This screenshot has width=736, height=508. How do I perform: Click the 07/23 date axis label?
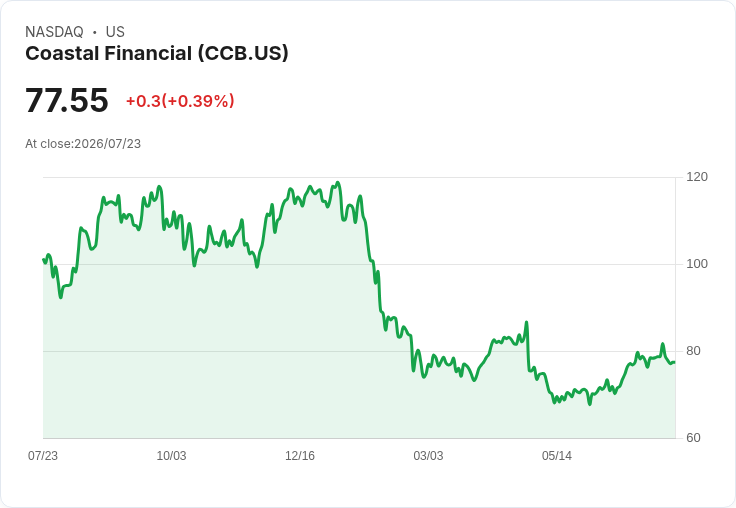point(43,455)
